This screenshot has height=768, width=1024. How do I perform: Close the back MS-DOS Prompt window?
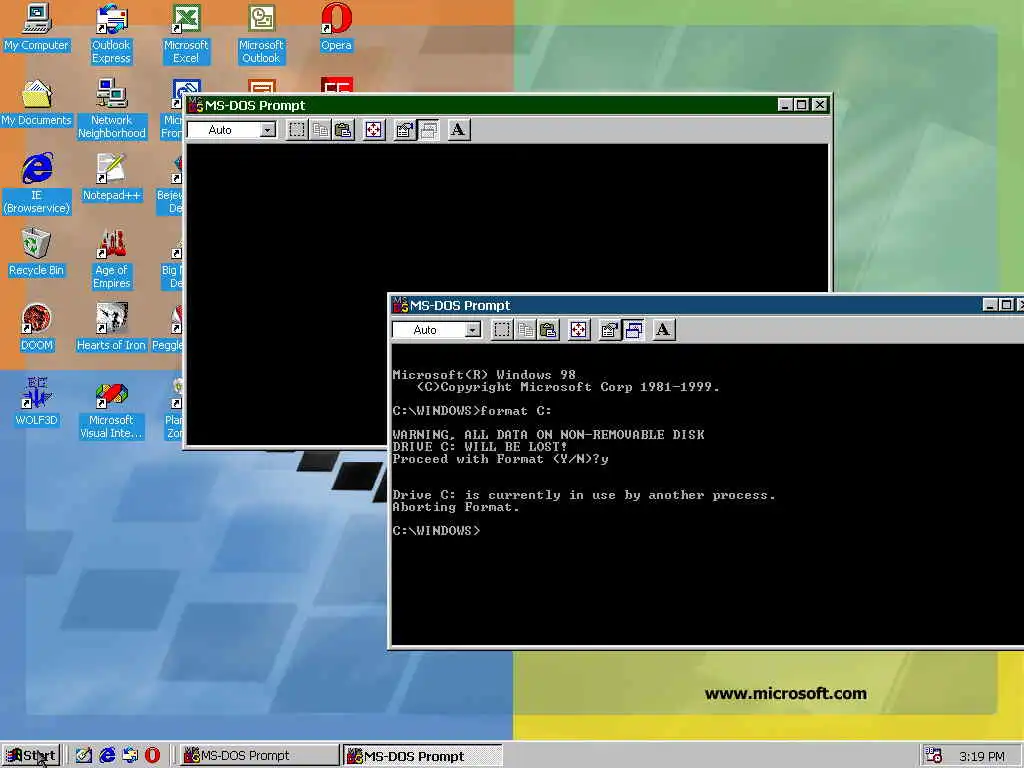[x=820, y=105]
